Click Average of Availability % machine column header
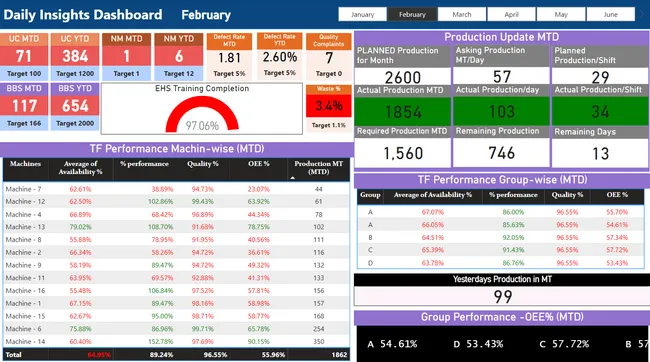Viewport: 650px width, 362px height. point(80,168)
